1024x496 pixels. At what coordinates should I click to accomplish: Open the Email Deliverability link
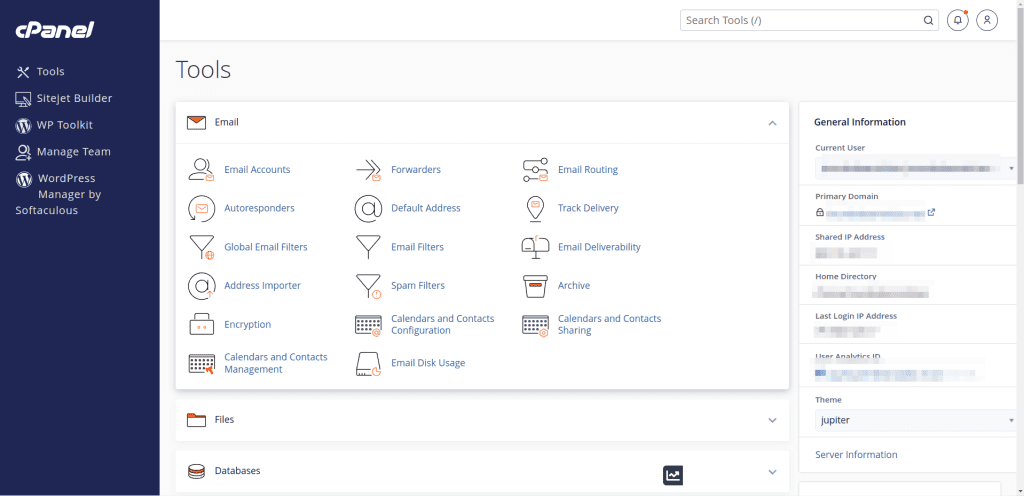pos(600,247)
